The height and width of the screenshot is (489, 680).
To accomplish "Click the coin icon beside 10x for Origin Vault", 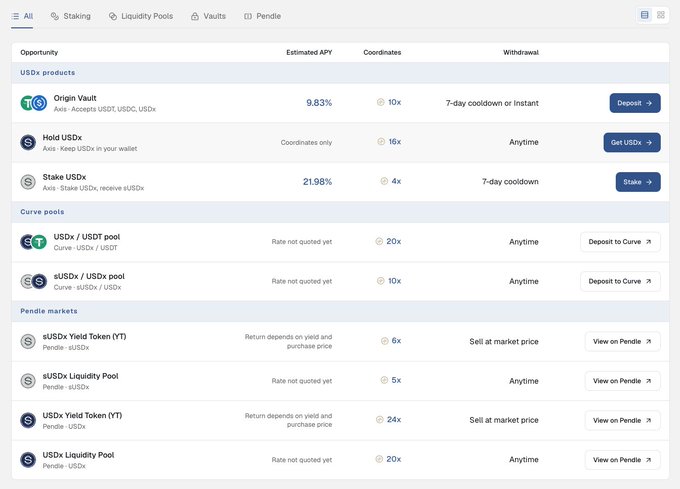I will (x=381, y=102).
